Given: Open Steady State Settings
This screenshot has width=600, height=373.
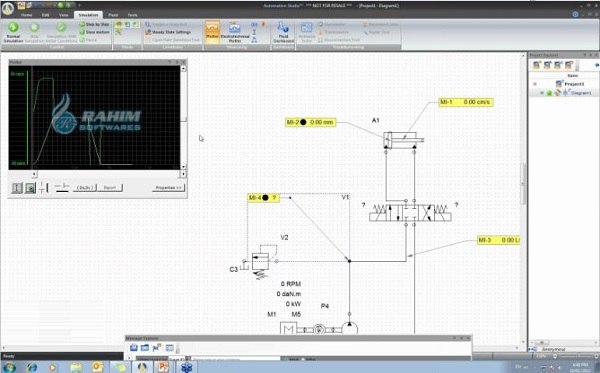Looking at the screenshot, I should (x=168, y=32).
